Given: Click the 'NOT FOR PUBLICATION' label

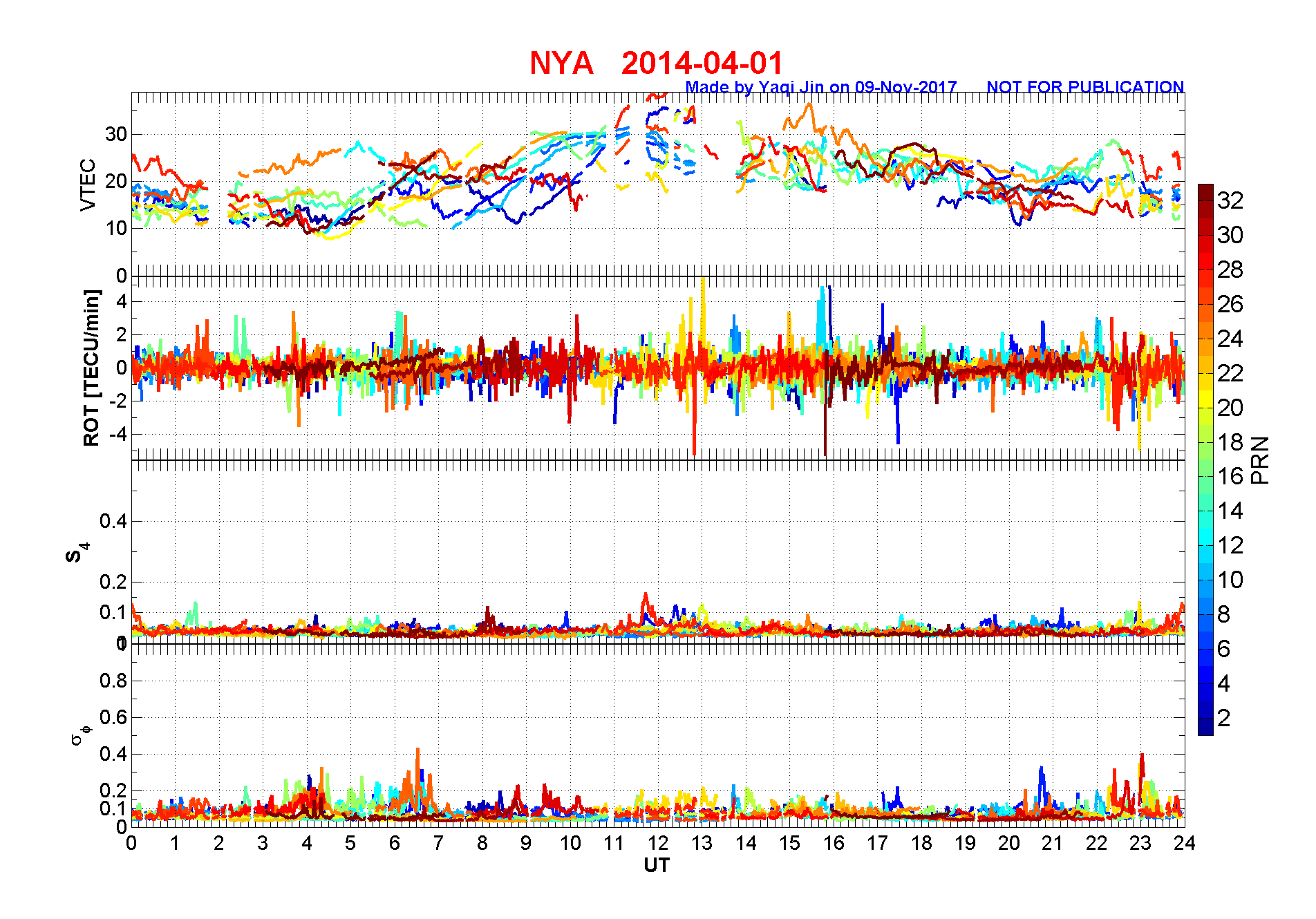Looking at the screenshot, I should pos(1085,87).
